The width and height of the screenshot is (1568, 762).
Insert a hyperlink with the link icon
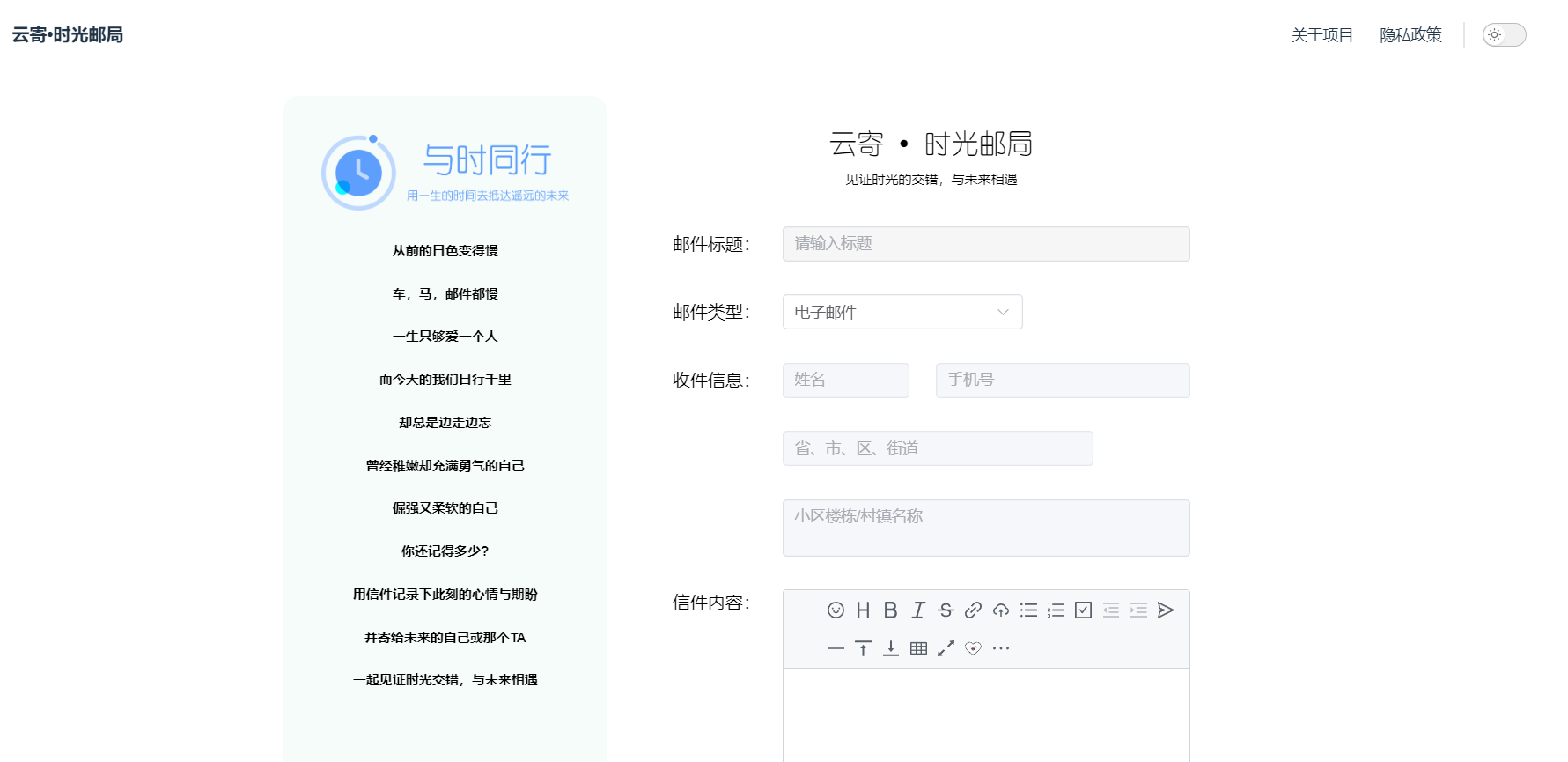(973, 610)
